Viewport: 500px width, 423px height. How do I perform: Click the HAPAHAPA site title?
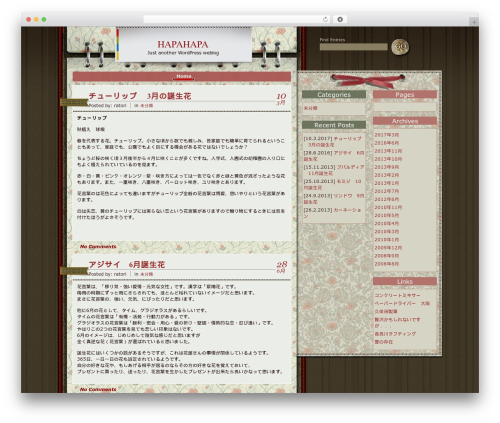coord(183,44)
